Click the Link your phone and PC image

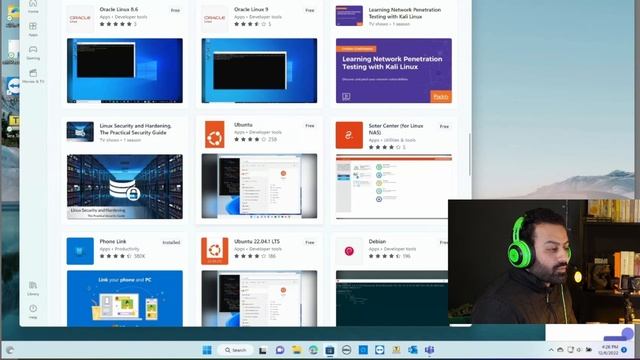pos(125,298)
